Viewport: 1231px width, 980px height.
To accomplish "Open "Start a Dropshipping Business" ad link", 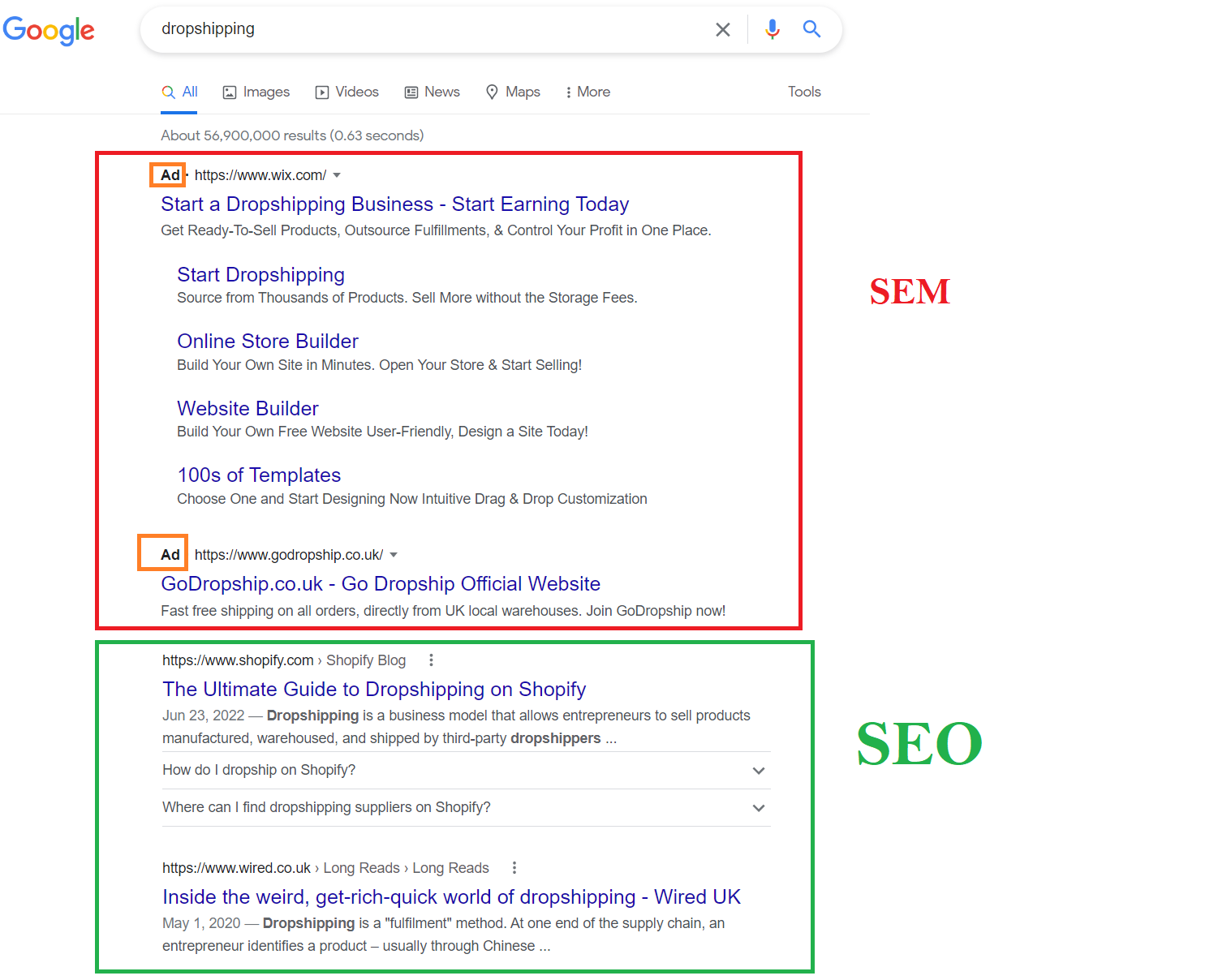I will [395, 204].
